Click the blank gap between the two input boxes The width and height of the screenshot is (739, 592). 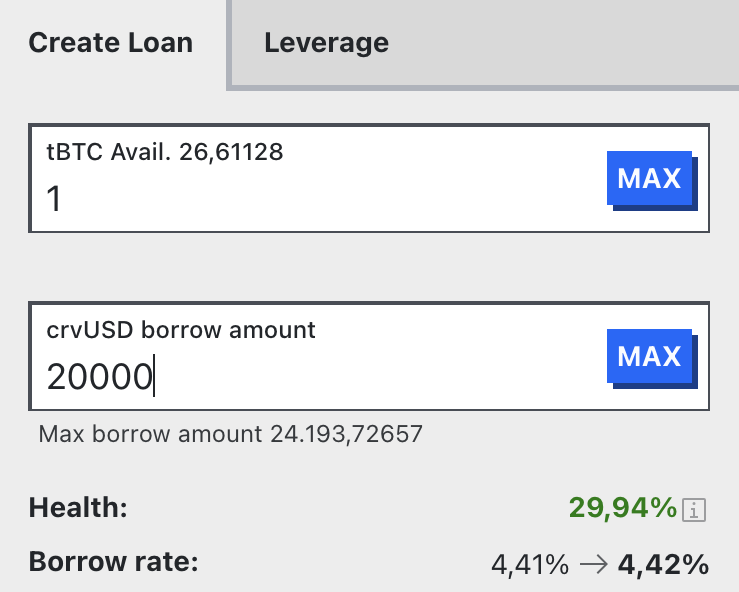click(369, 268)
